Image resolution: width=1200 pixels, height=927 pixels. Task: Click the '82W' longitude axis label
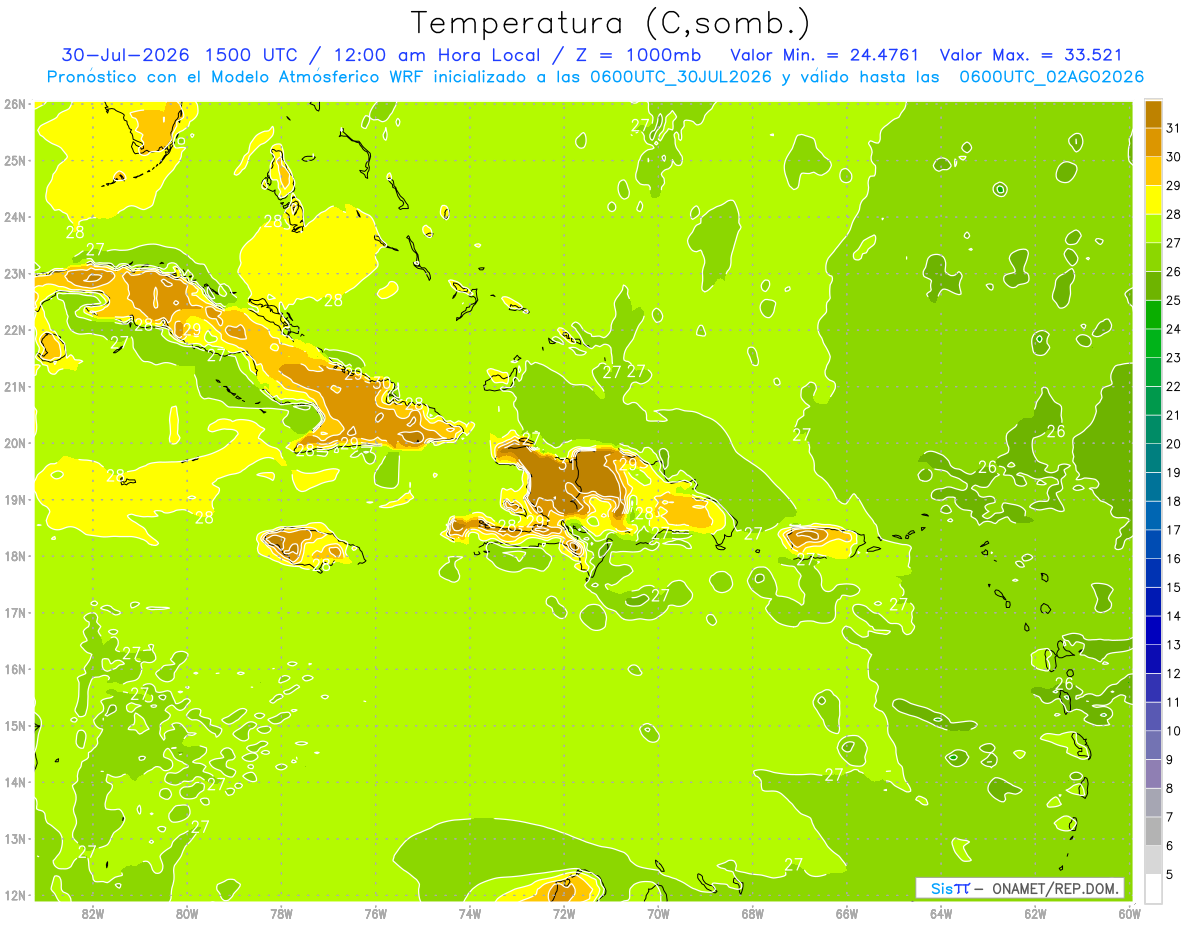[x=93, y=913]
